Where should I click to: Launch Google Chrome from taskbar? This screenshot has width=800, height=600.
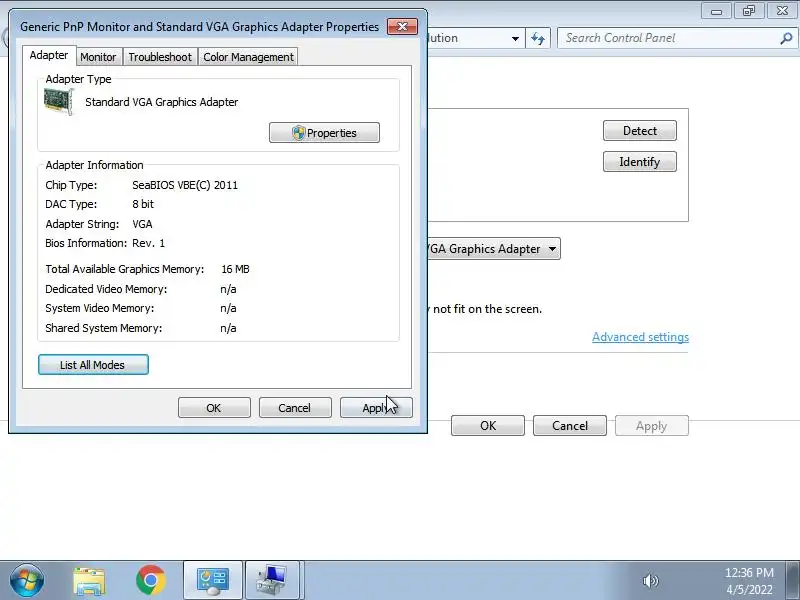[x=151, y=580]
